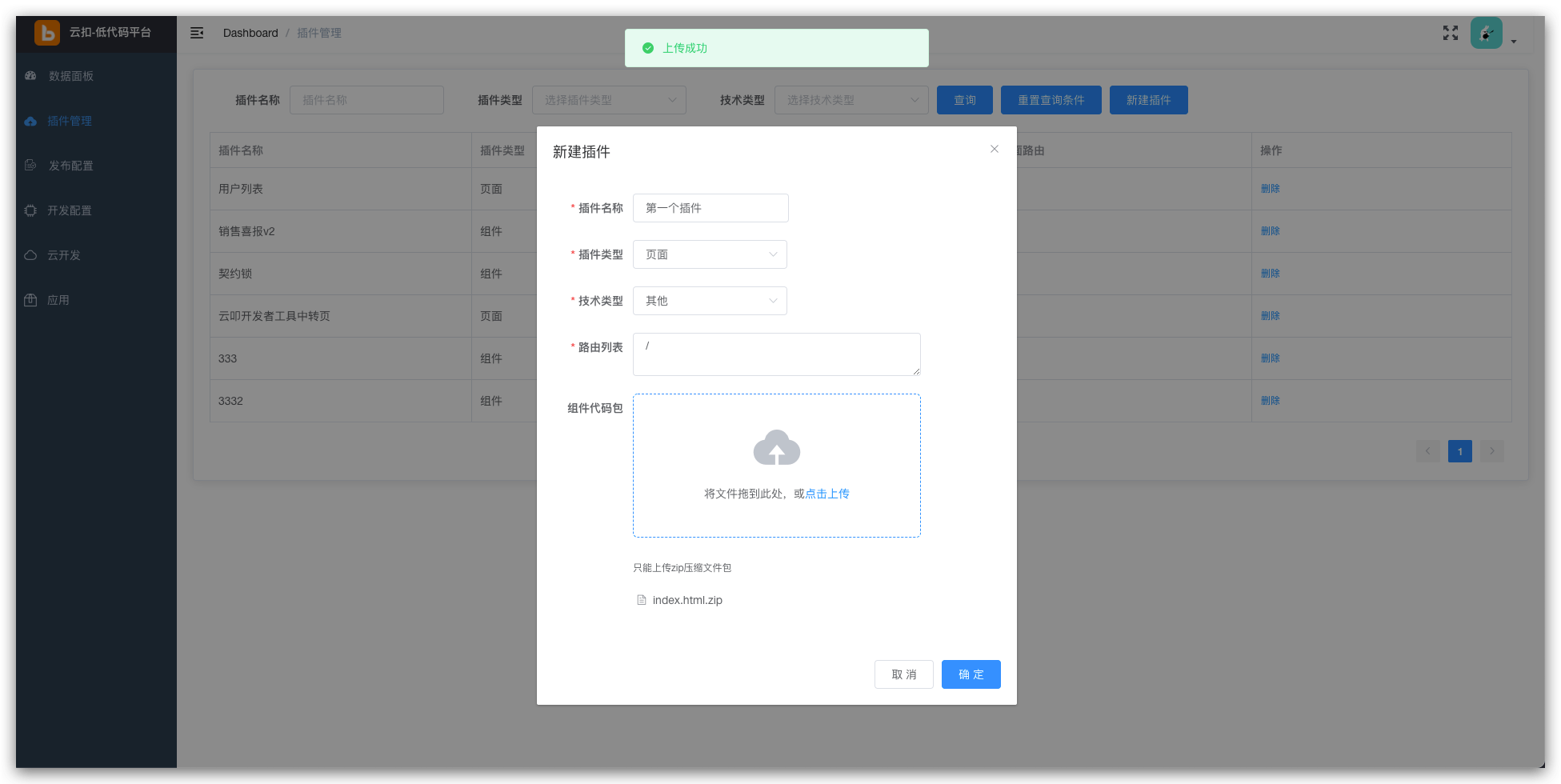Click the 云扣 platform logo icon
This screenshot has width=1561, height=784.
pos(47,33)
